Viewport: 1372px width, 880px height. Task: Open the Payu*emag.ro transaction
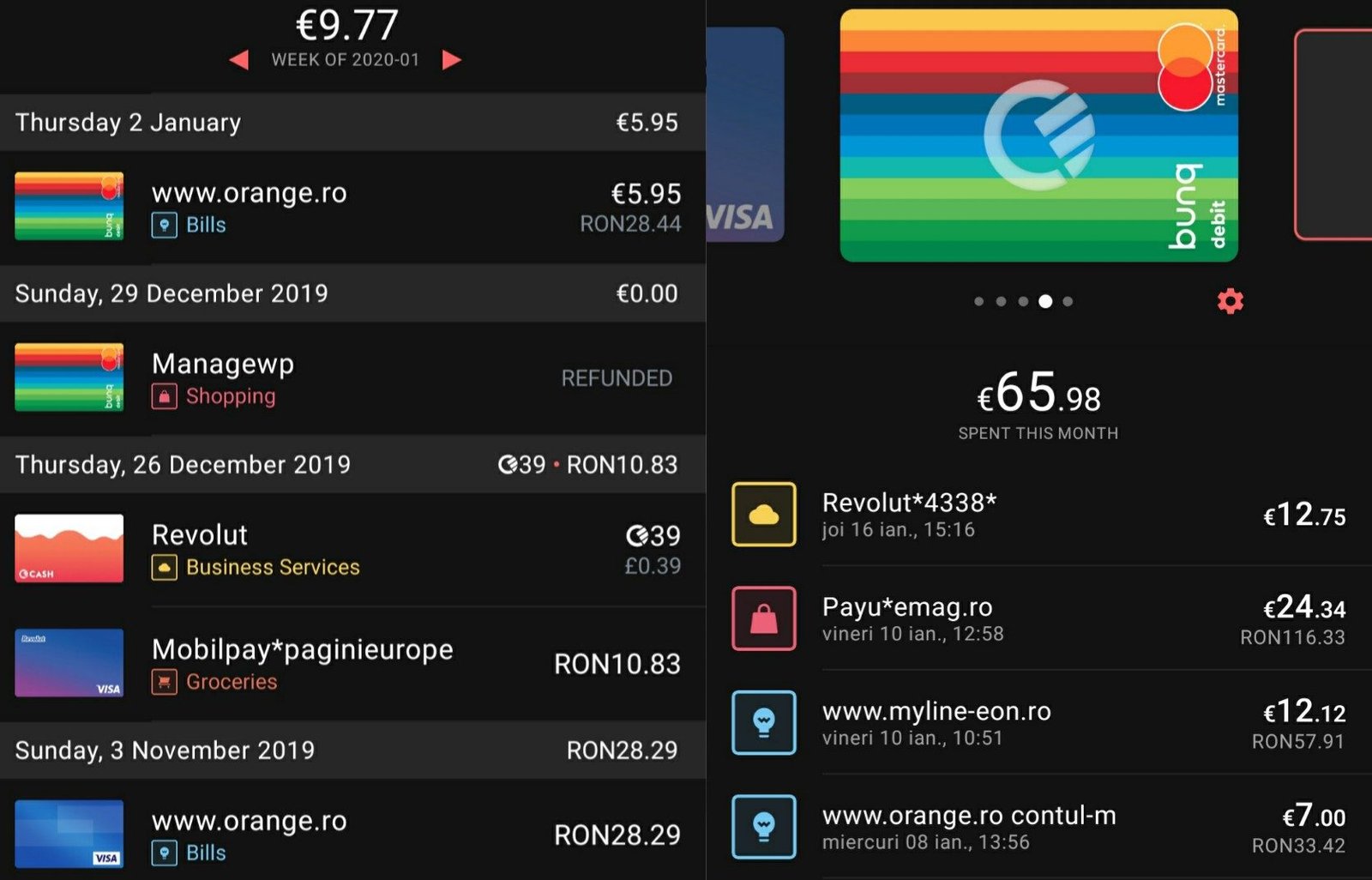coord(1039,618)
